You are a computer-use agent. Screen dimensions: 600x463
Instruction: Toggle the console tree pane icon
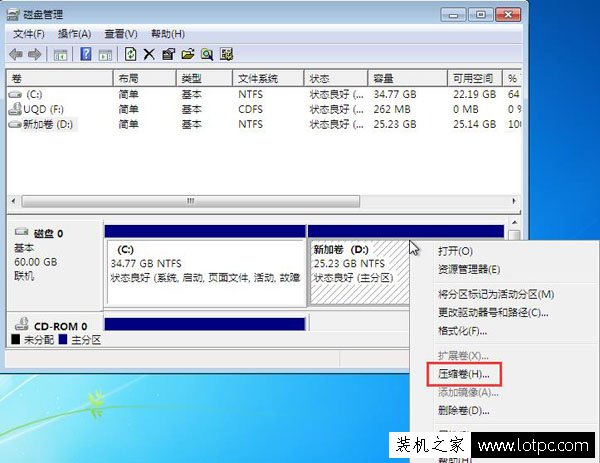60,55
